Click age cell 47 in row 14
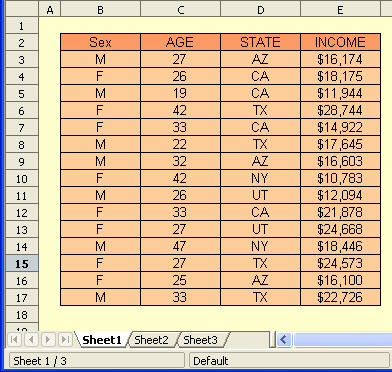392x372 pixels. [x=180, y=246]
